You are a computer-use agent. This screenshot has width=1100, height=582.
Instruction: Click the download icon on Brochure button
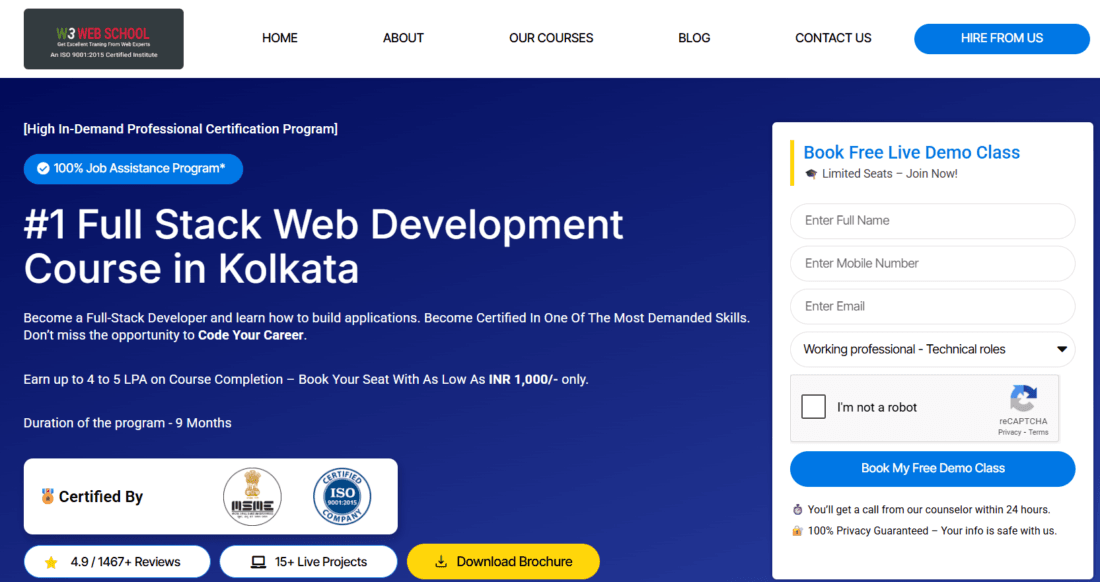(x=441, y=562)
